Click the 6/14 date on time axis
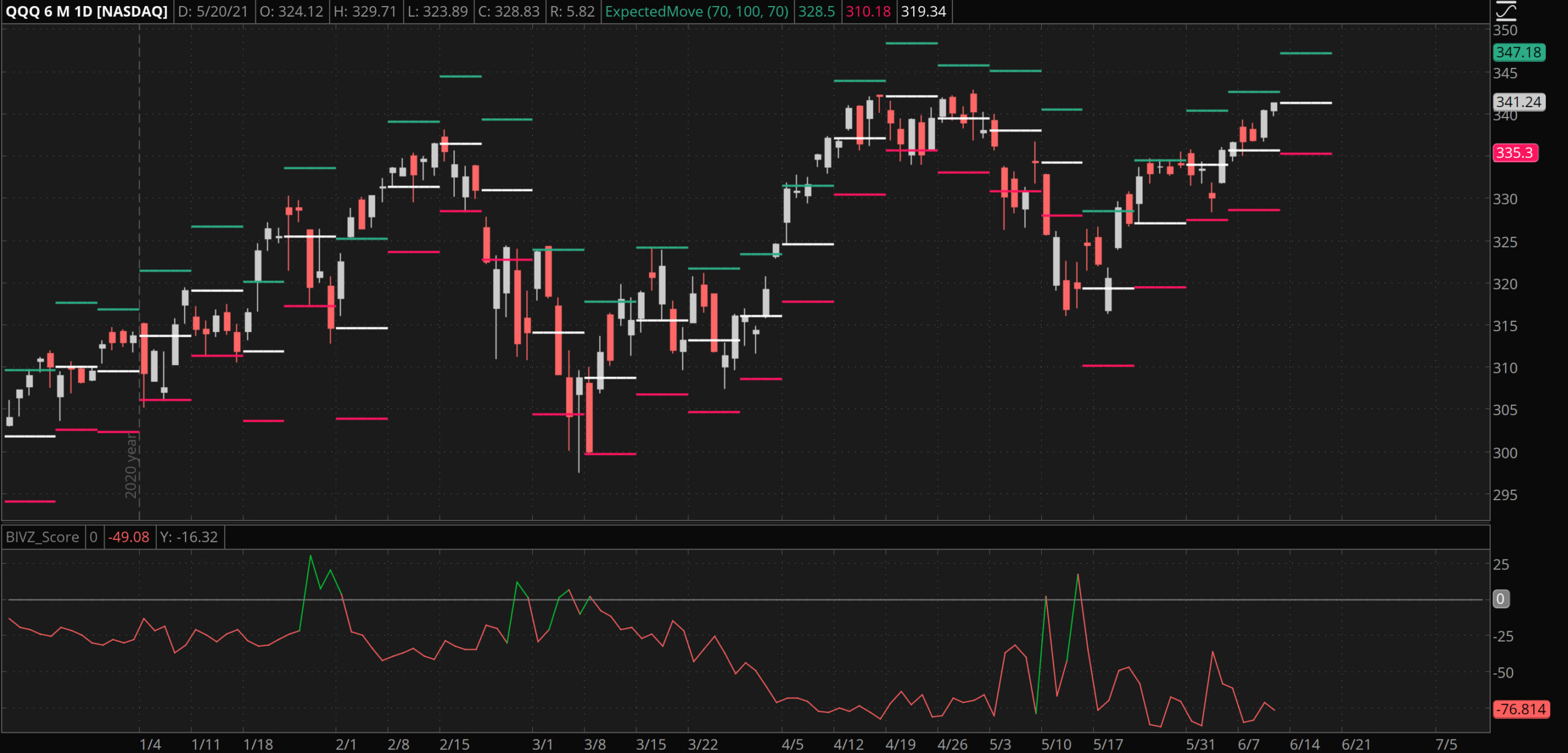 point(1305,744)
